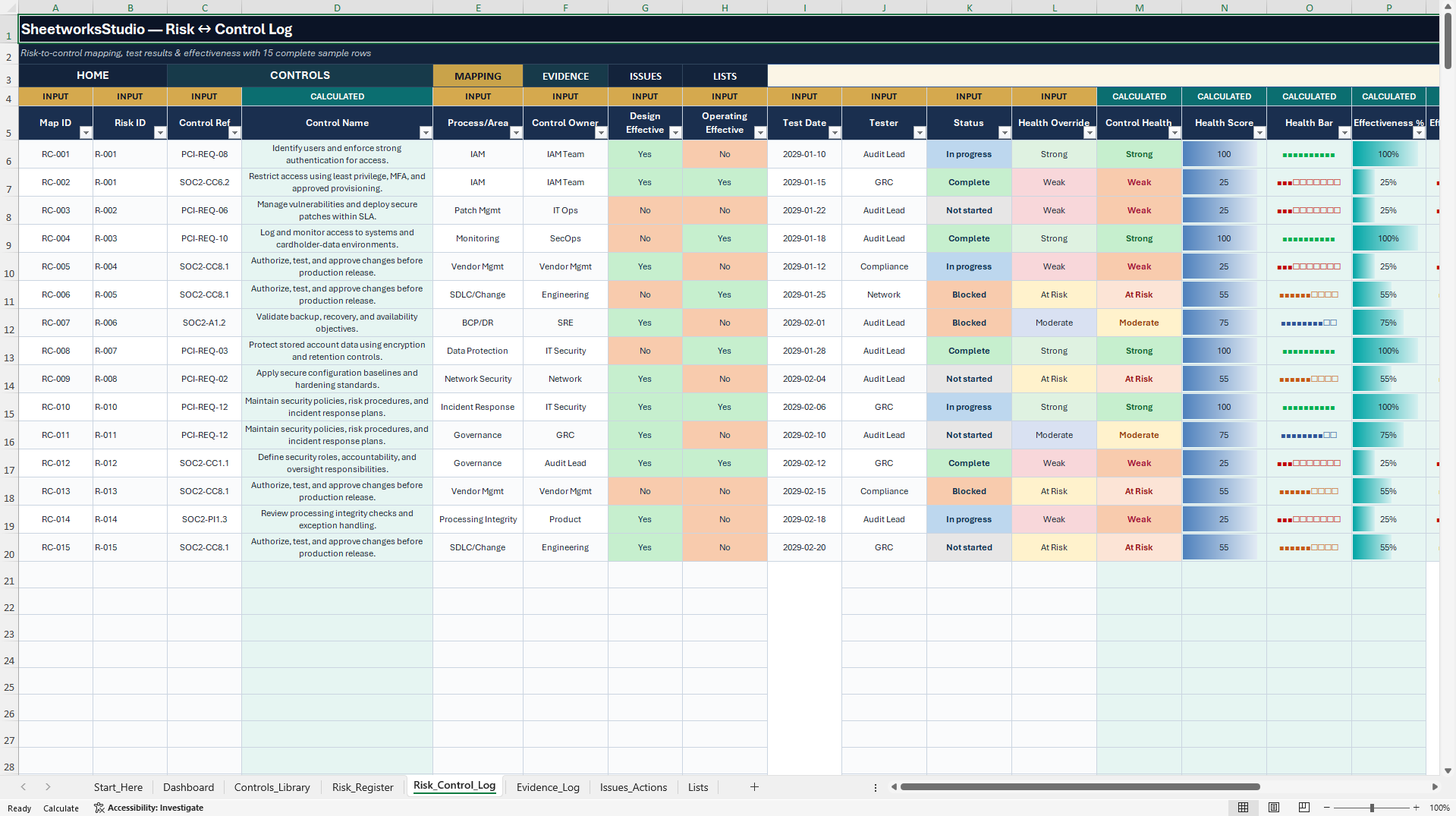Open the Map ID filter dropdown
1456x816 pixels.
(86, 133)
